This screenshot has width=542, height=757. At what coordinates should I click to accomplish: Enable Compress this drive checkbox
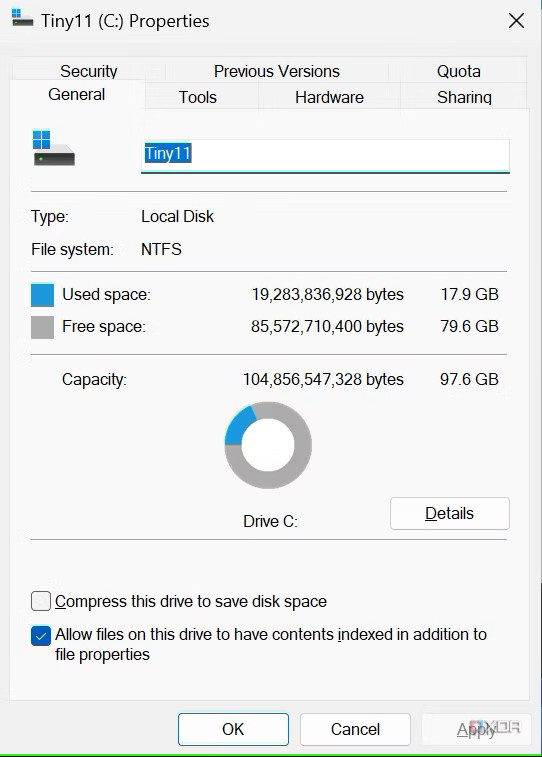pos(41,602)
